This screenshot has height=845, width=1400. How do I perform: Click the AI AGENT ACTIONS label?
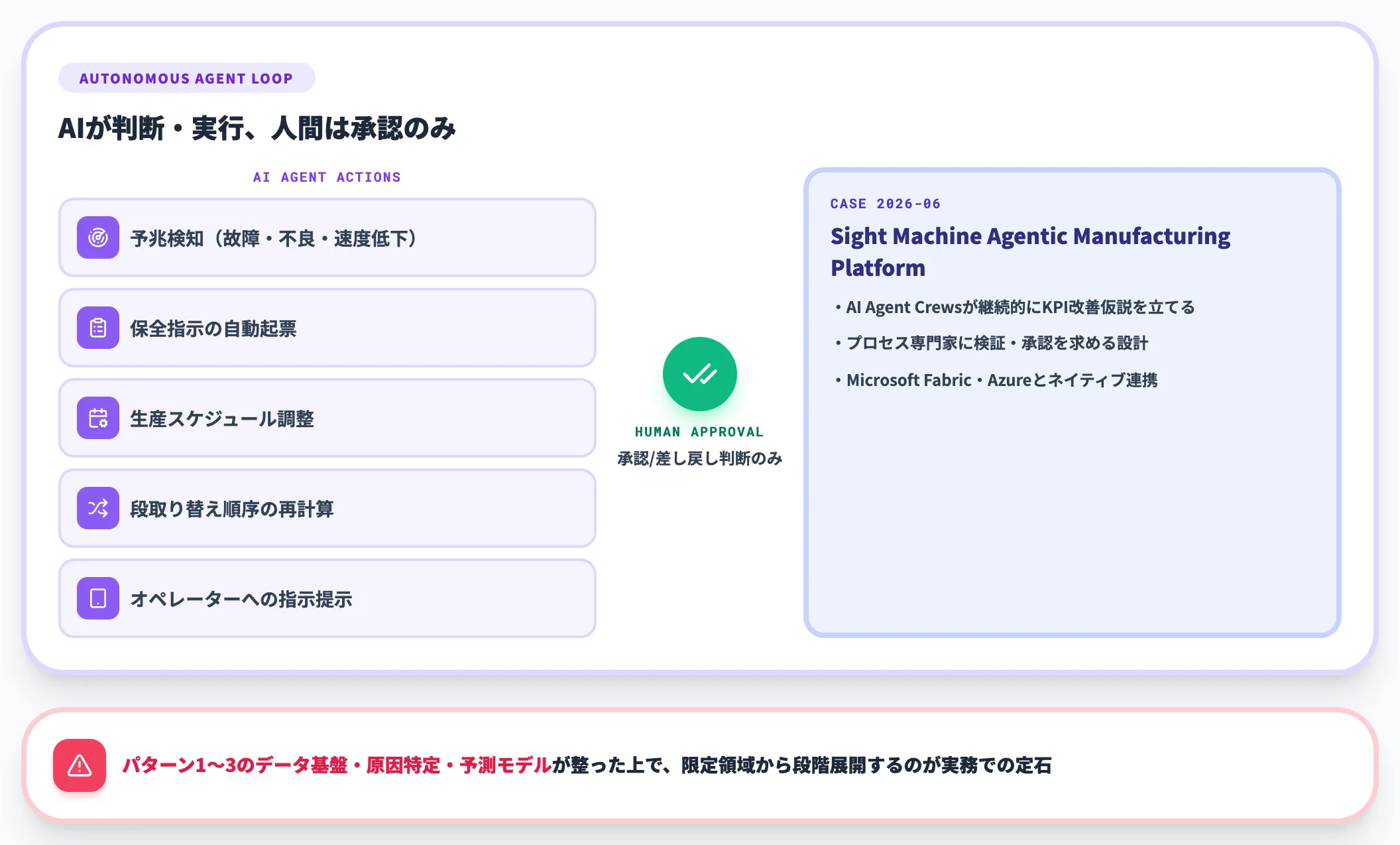point(327,177)
